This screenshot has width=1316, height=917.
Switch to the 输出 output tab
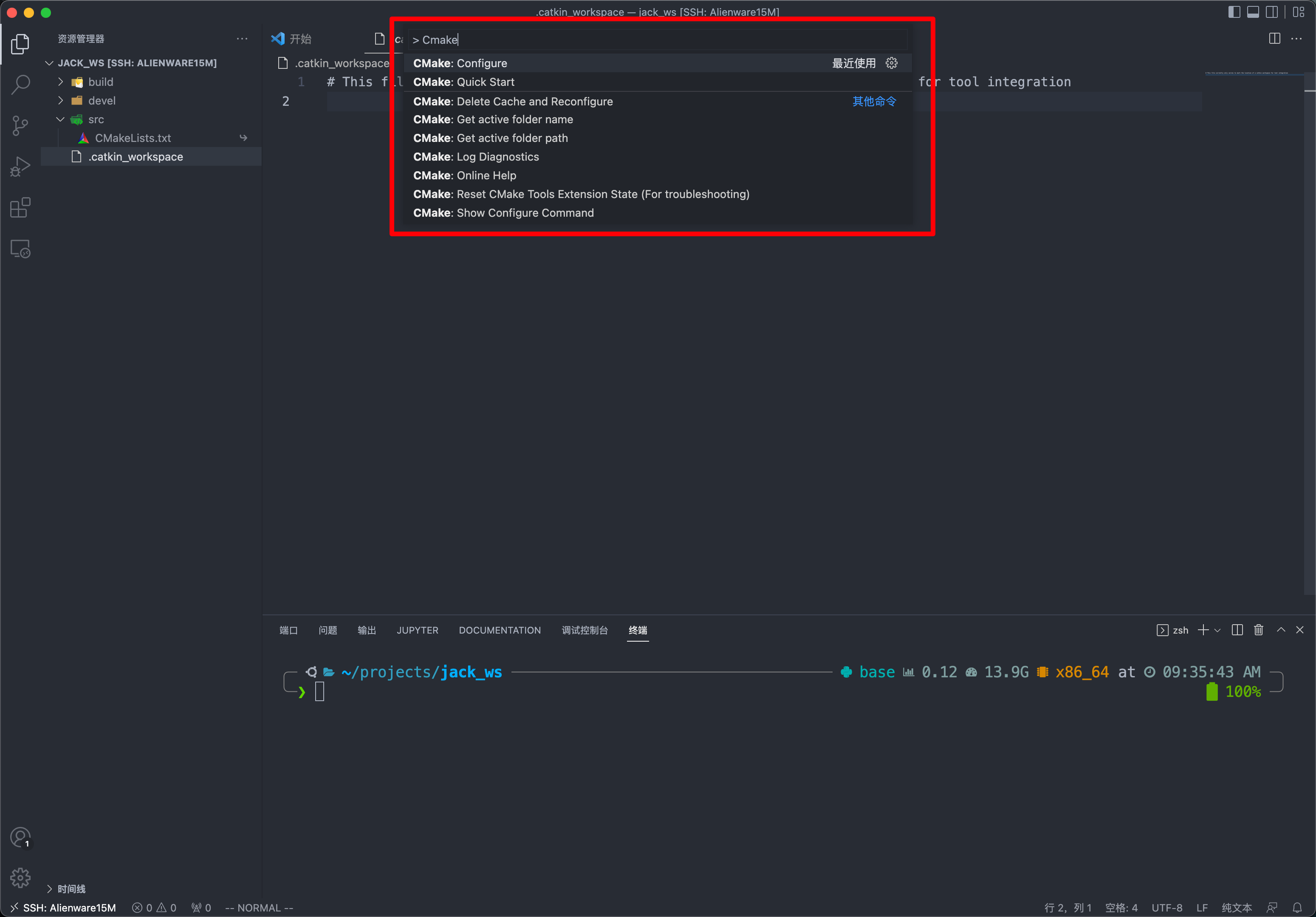click(x=367, y=630)
